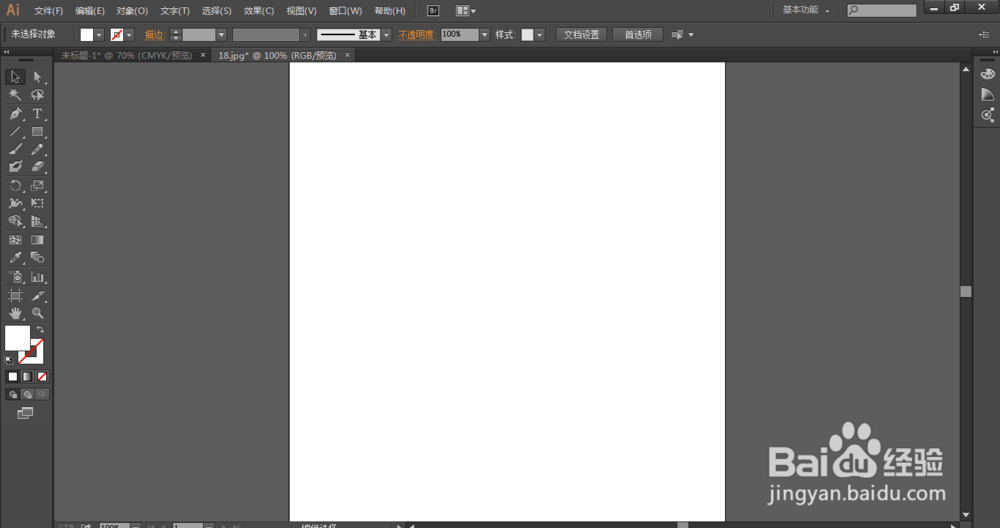Expand the right panel dock arrows
The image size is (1000, 528).
pyautogui.click(x=994, y=52)
